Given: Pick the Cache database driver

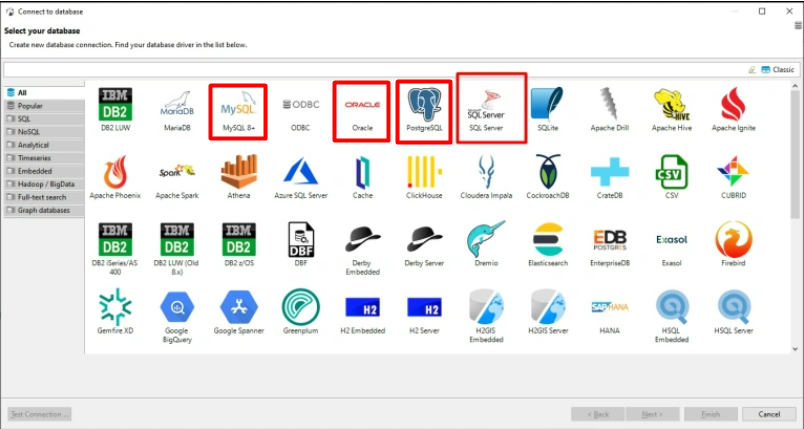Looking at the screenshot, I should point(362,177).
